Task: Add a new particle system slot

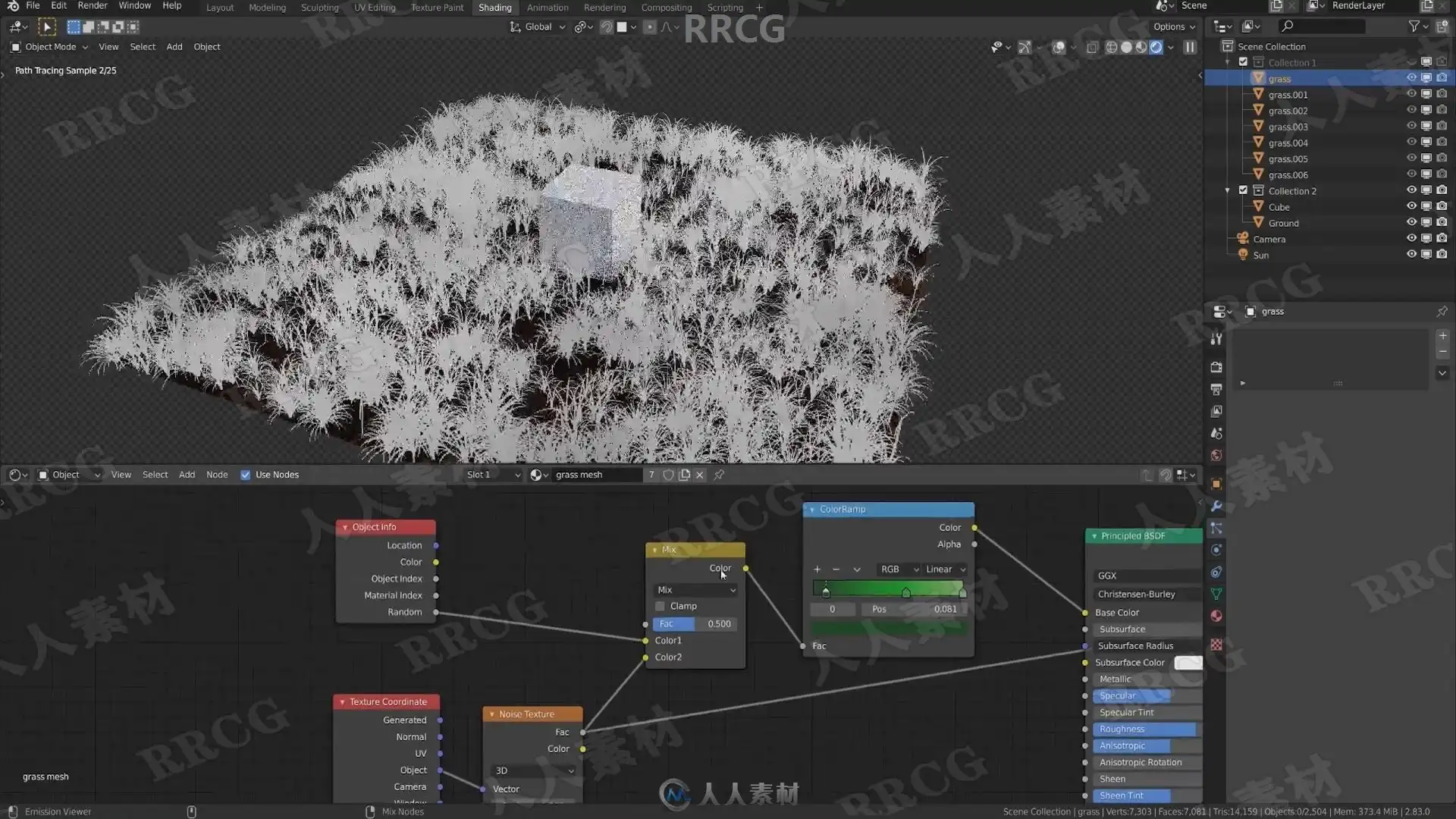Action: (1442, 336)
